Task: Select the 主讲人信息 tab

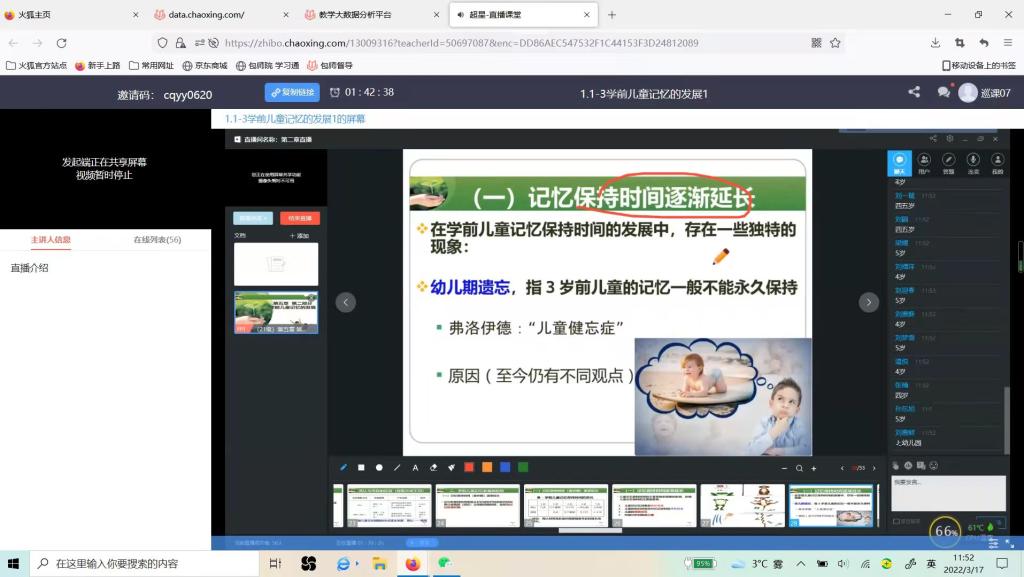Action: tap(51, 240)
